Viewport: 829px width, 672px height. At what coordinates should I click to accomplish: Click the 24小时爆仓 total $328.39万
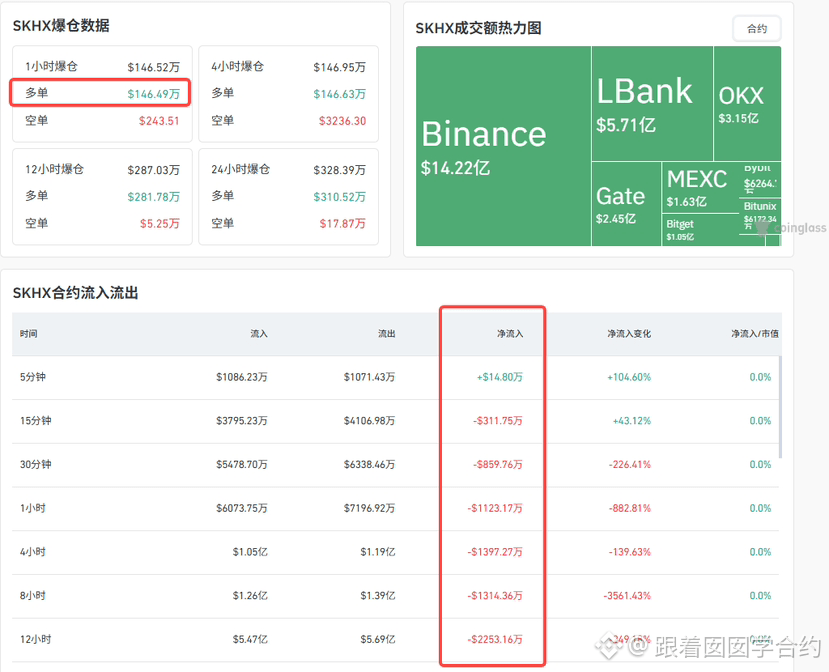pyautogui.click(x=339, y=170)
